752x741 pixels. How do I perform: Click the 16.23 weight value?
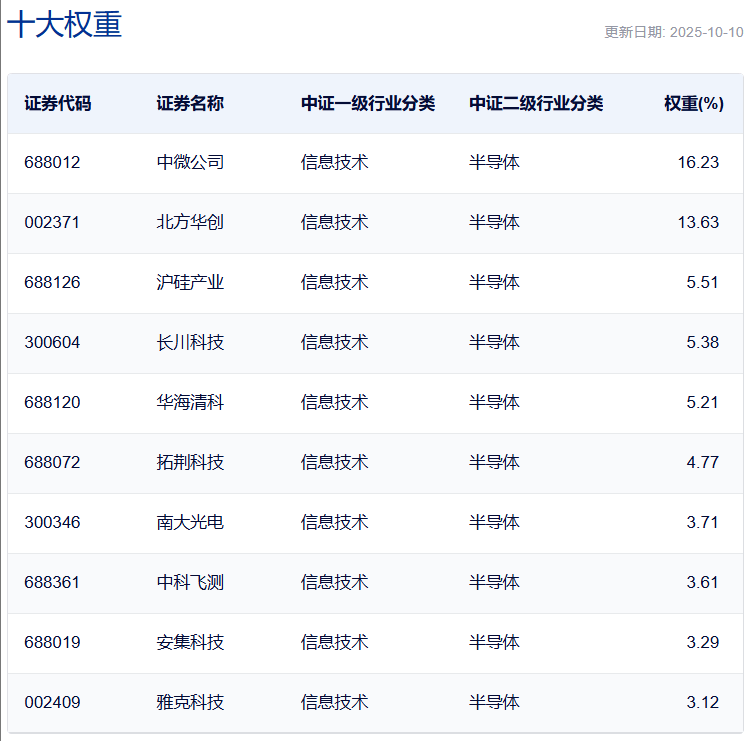pos(698,162)
